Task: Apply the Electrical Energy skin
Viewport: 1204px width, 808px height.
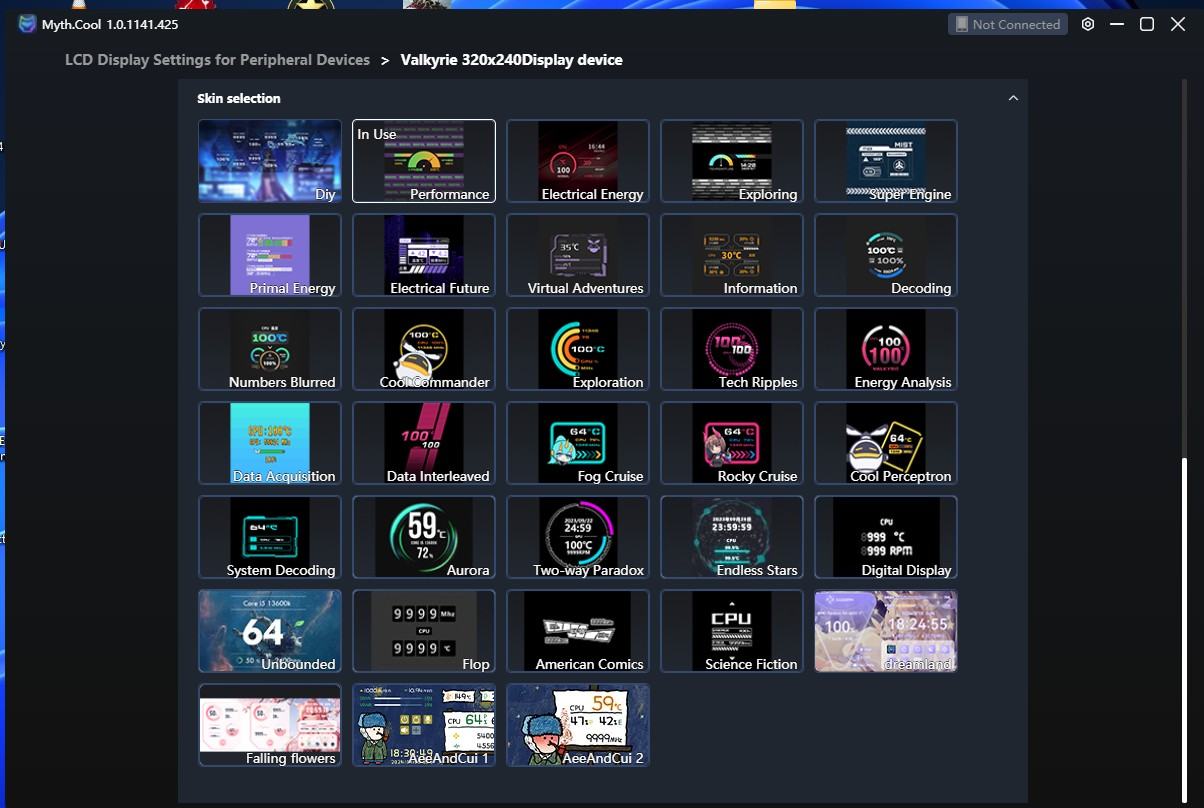Action: 577,160
